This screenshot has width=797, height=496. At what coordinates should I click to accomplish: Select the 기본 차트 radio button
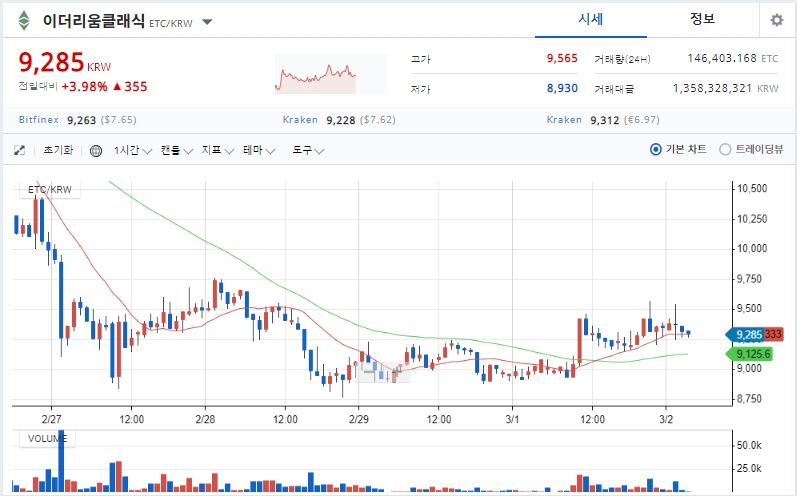[656, 149]
